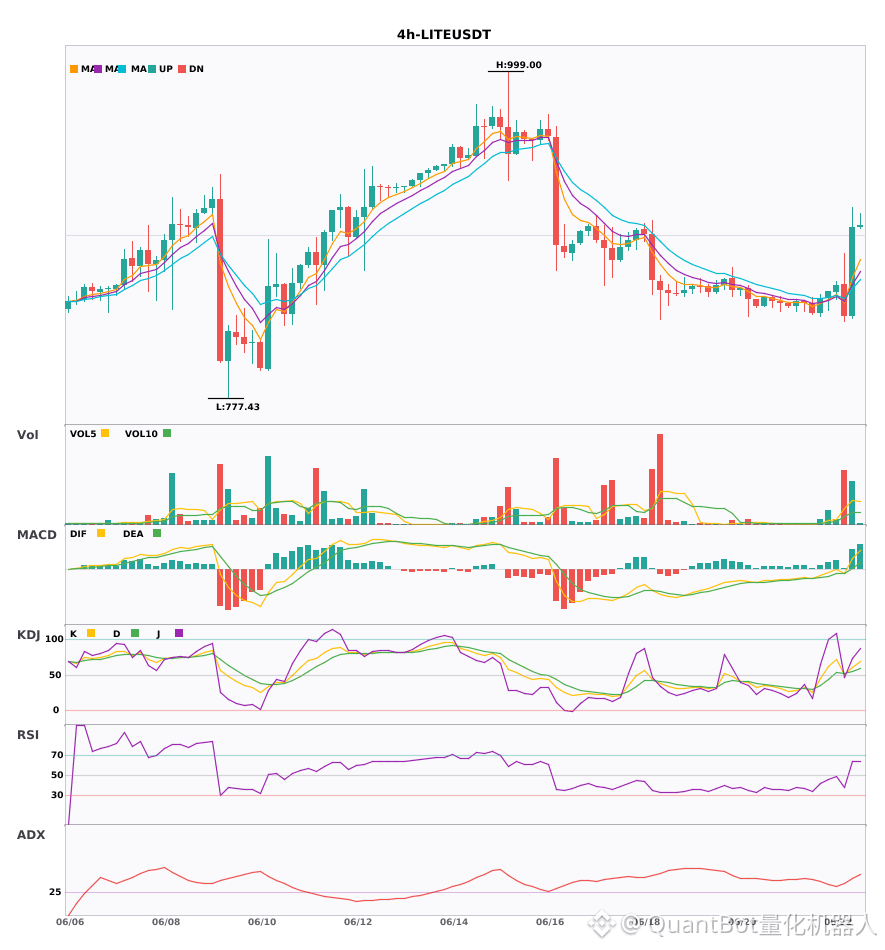
Task: Click the 06/08 date axis label
Action: point(166,922)
